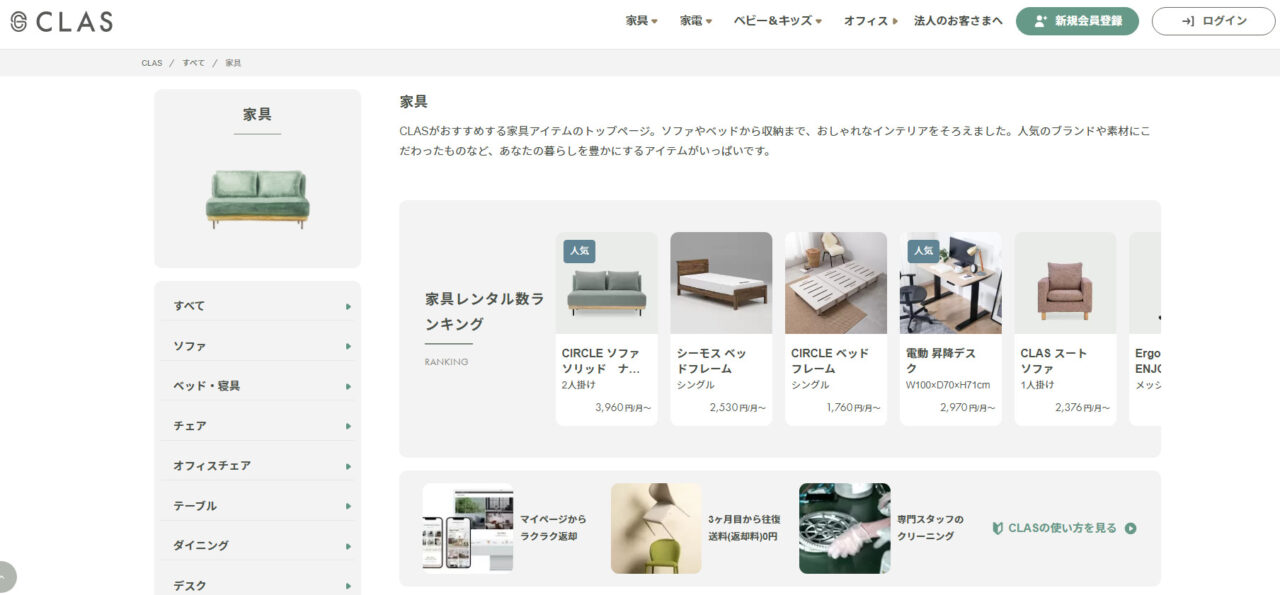Click the すべて breadcrumb link

(x=193, y=63)
